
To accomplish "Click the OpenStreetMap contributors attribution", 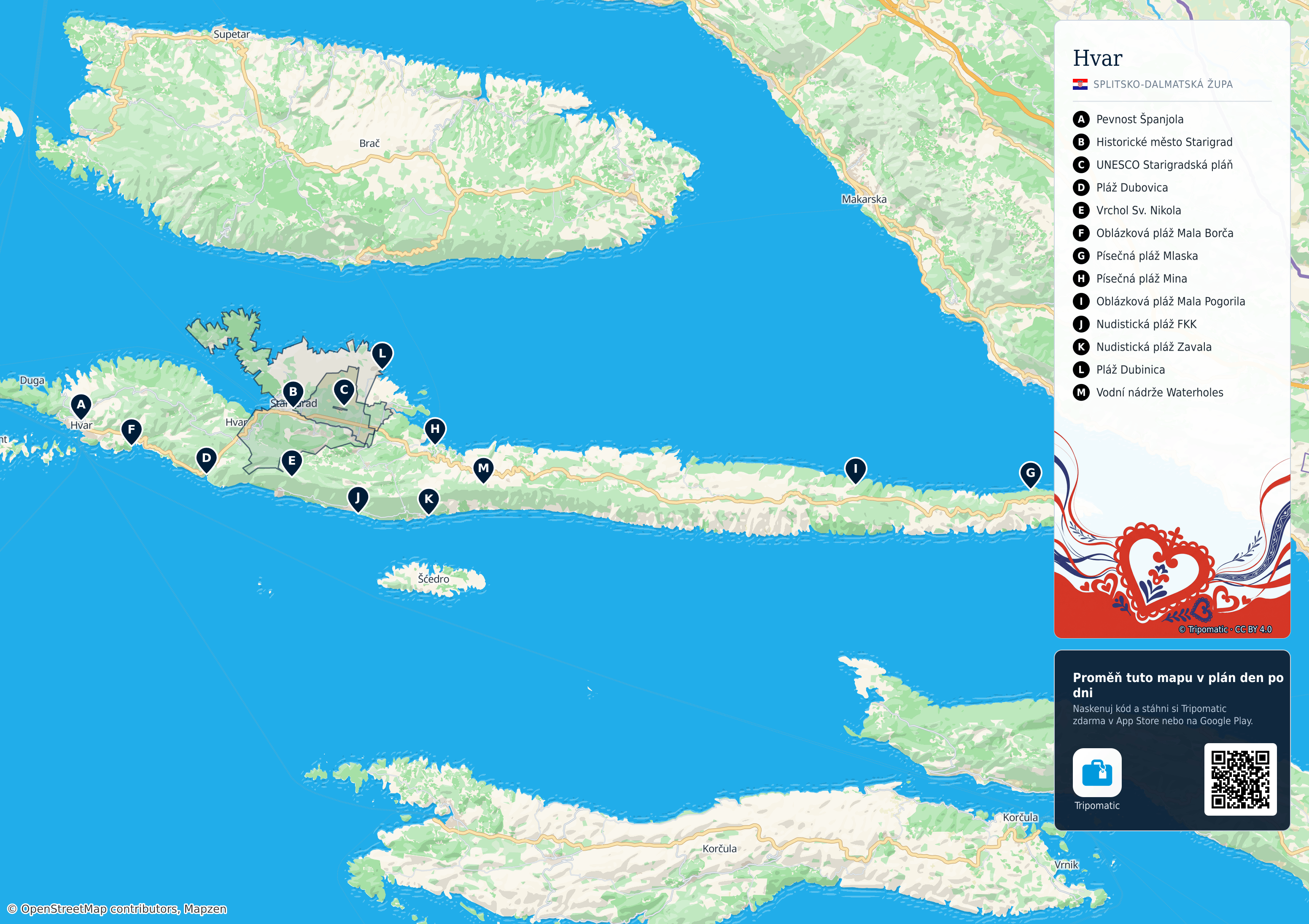I will 117,909.
